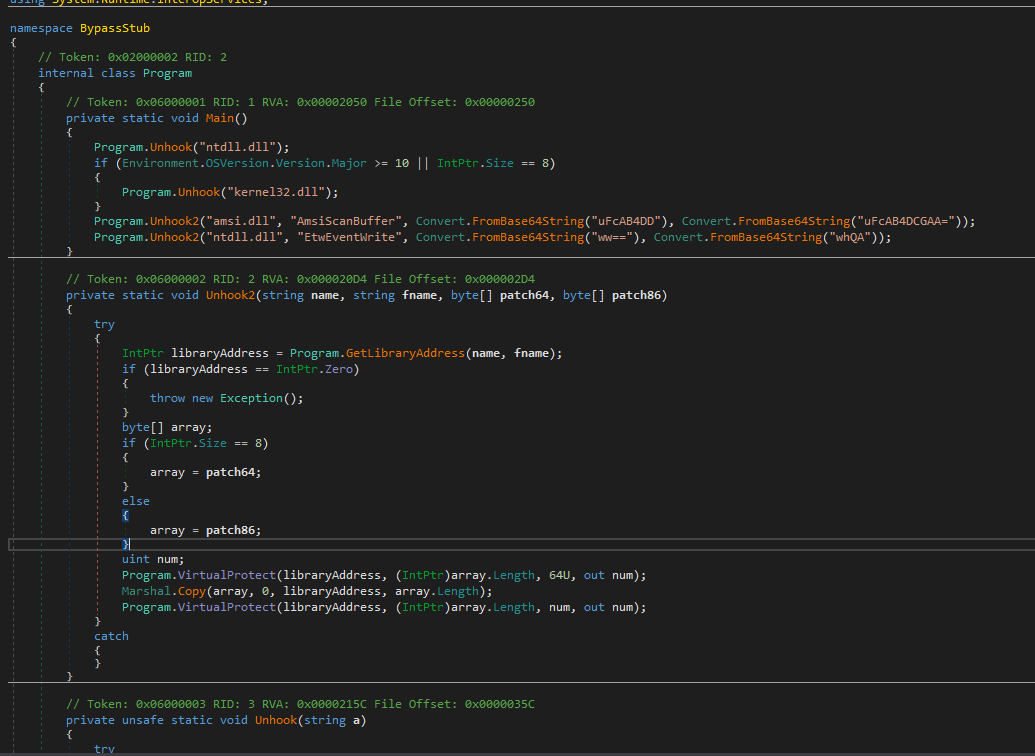
Task: Click Exception in the throw statement
Action: point(251,398)
